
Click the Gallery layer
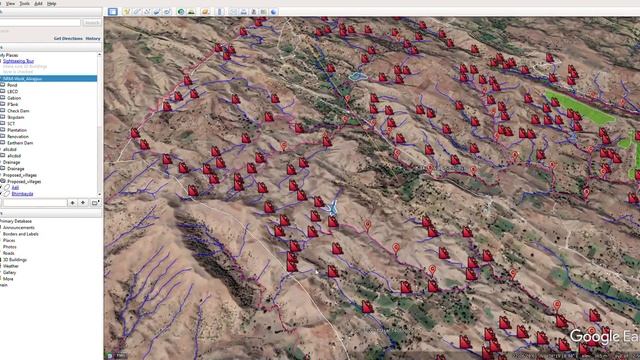point(9,272)
